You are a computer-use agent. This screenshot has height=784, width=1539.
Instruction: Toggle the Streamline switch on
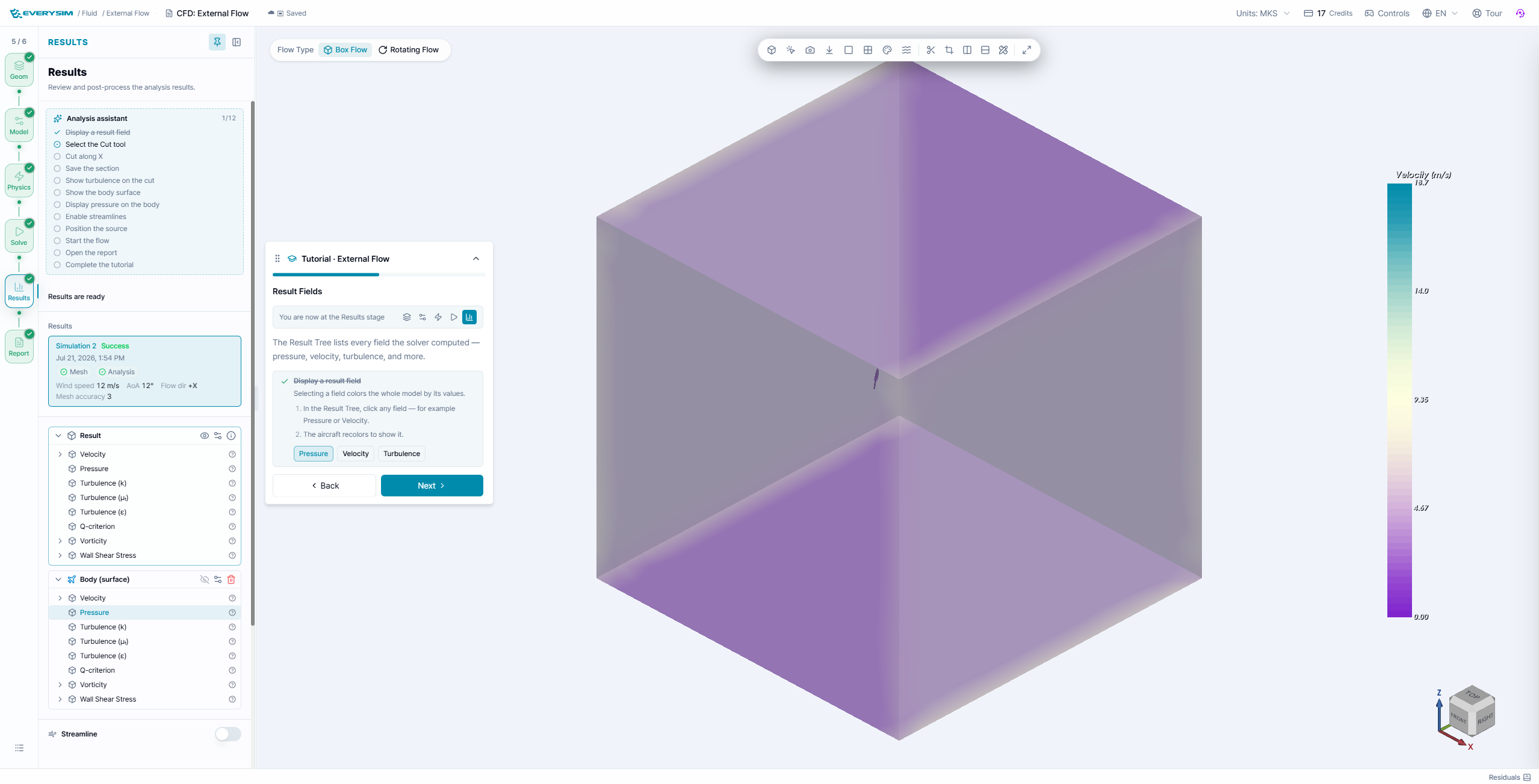[228, 734]
